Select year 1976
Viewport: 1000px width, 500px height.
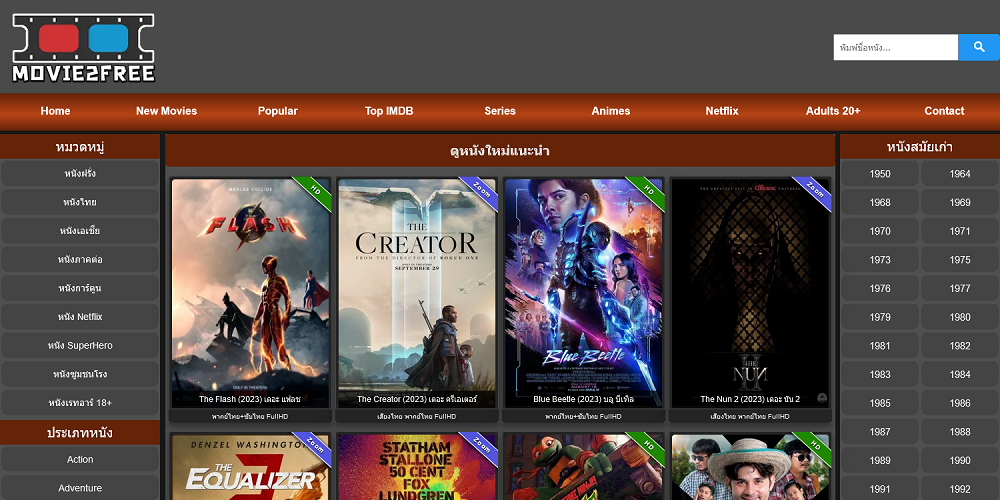click(879, 288)
